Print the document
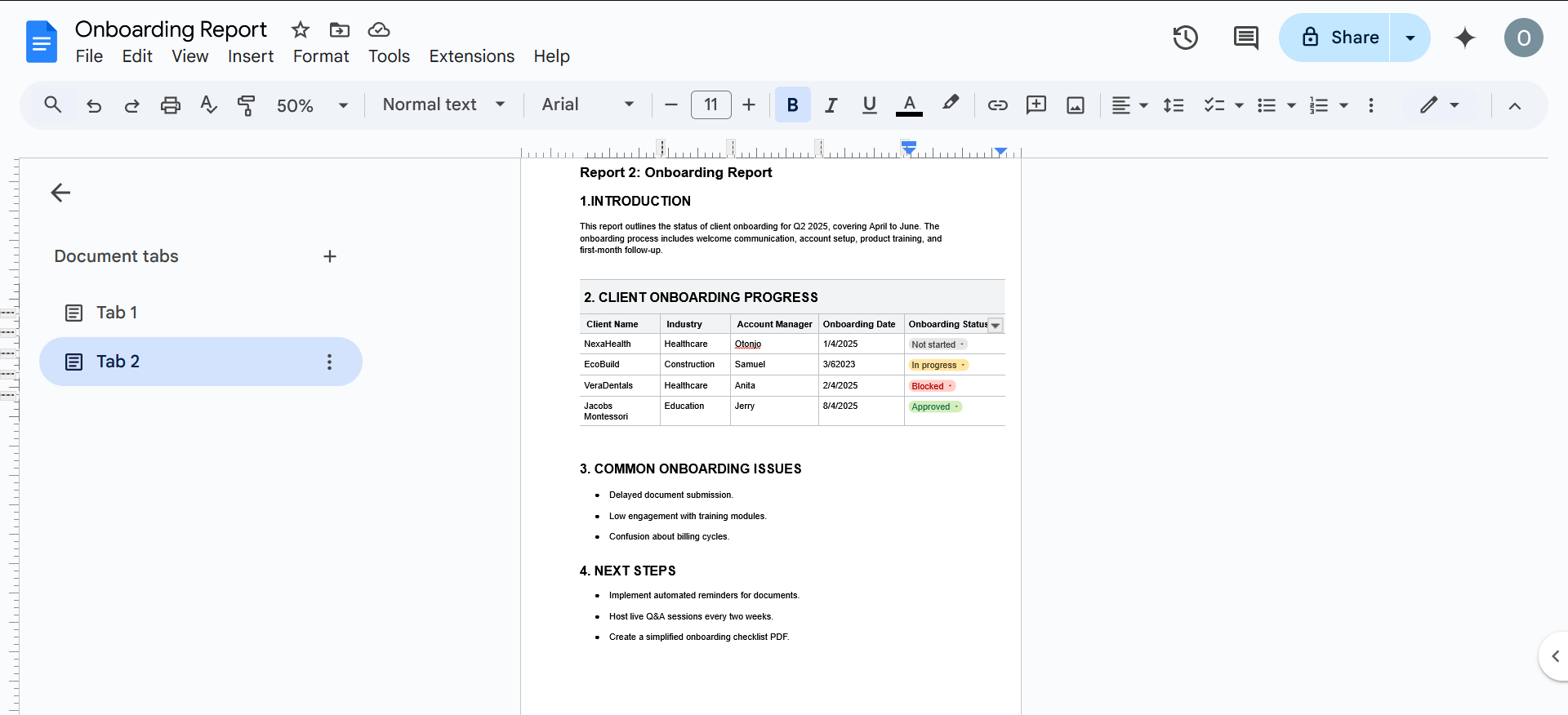The height and width of the screenshot is (715, 1568). [170, 104]
